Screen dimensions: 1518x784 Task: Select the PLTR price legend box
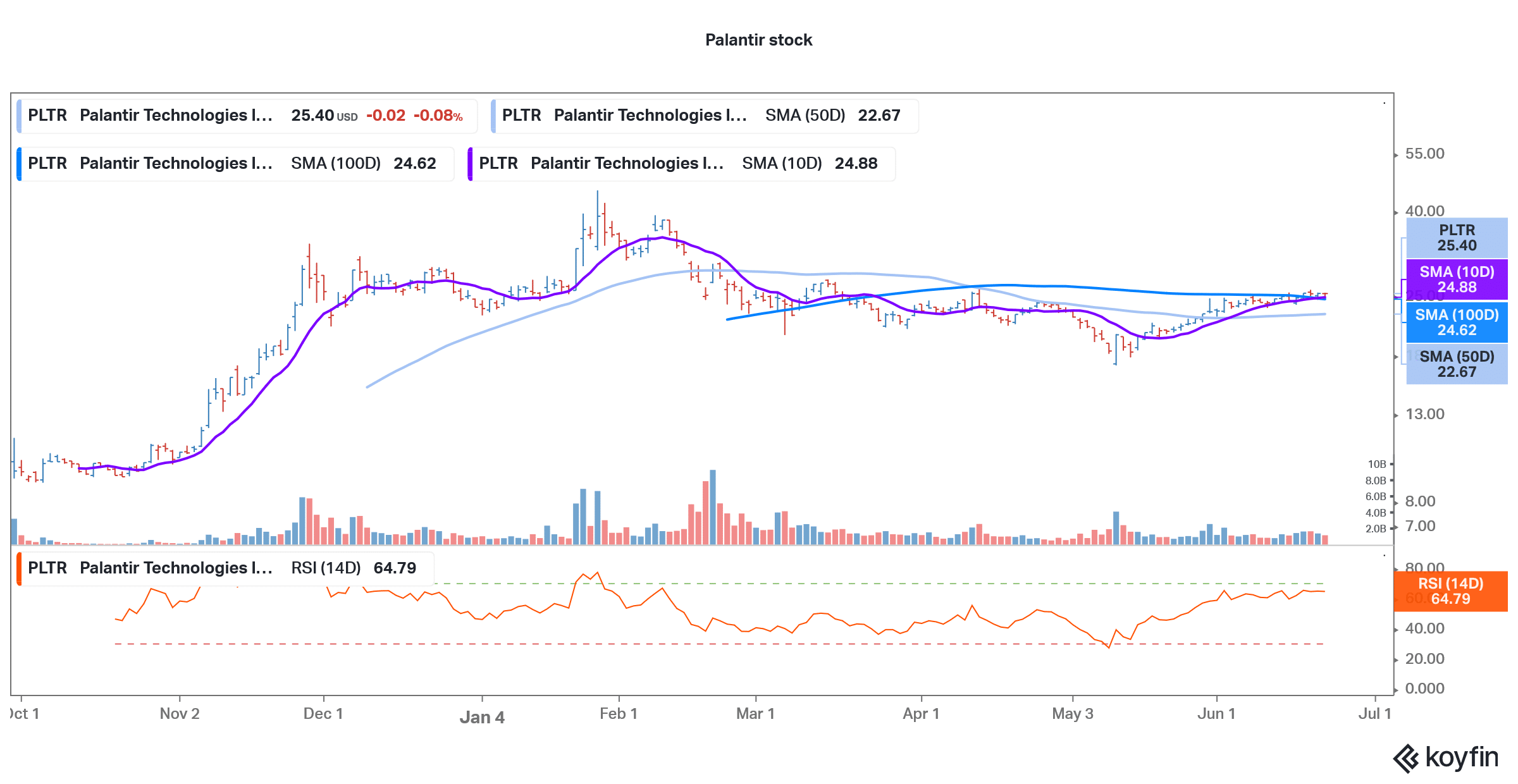click(x=247, y=116)
